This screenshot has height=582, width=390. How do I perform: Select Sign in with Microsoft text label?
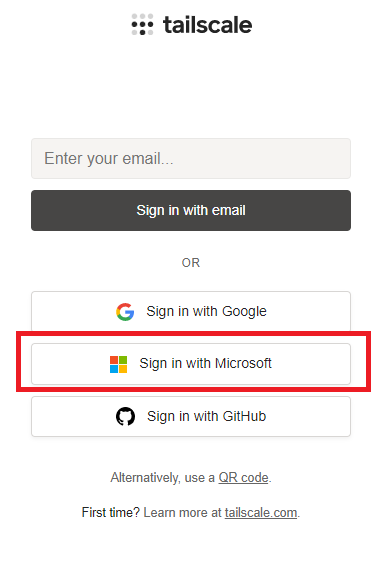(205, 363)
